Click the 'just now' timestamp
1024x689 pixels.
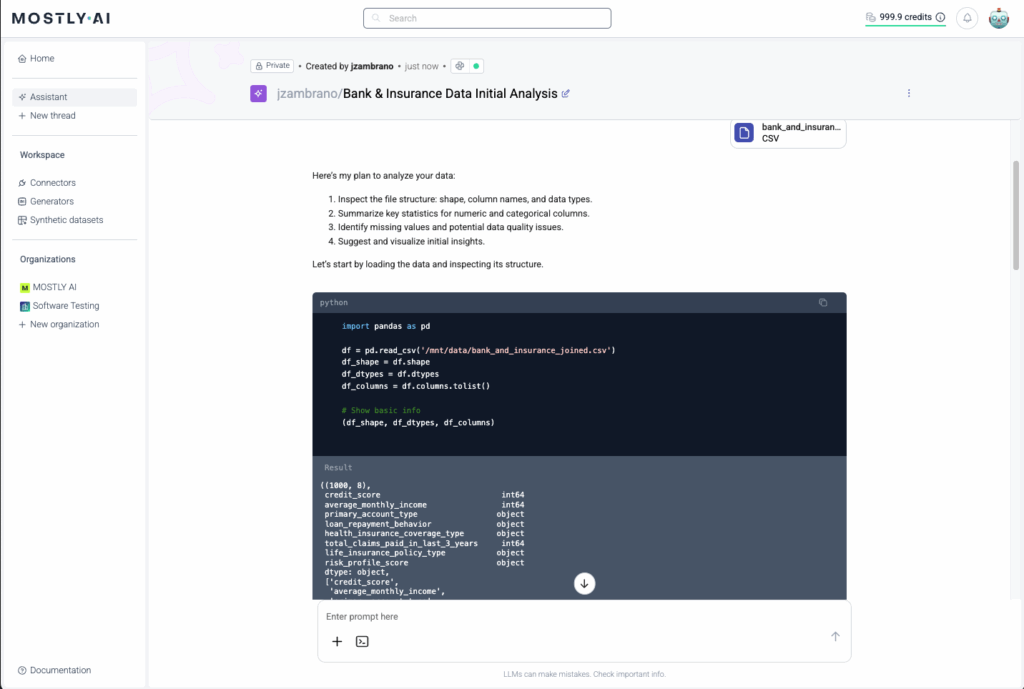(x=421, y=67)
